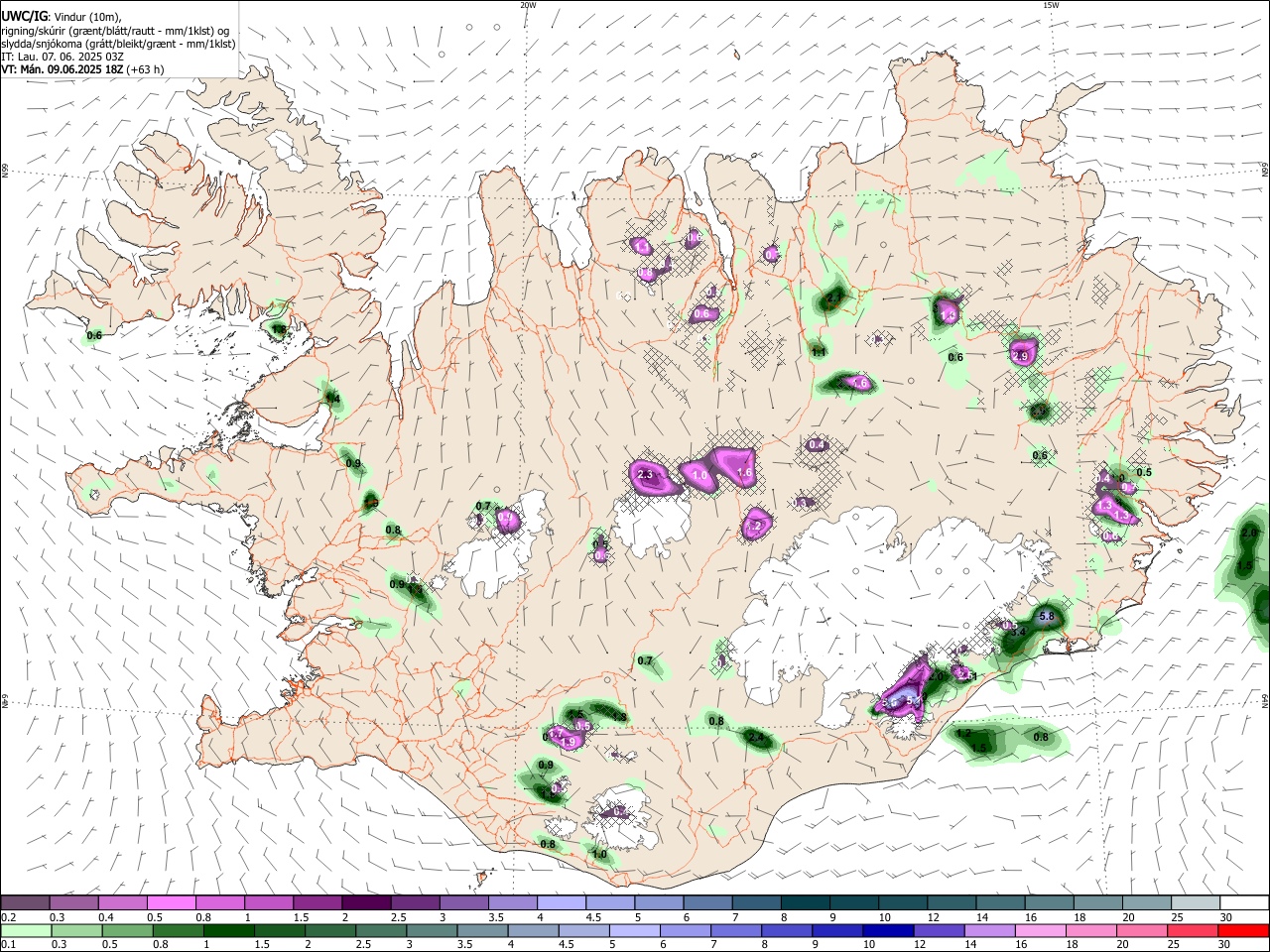Screen dimensions: 1270x952
Task: Click the pink-red 25 swatch in rain legend
Action: (1192, 930)
